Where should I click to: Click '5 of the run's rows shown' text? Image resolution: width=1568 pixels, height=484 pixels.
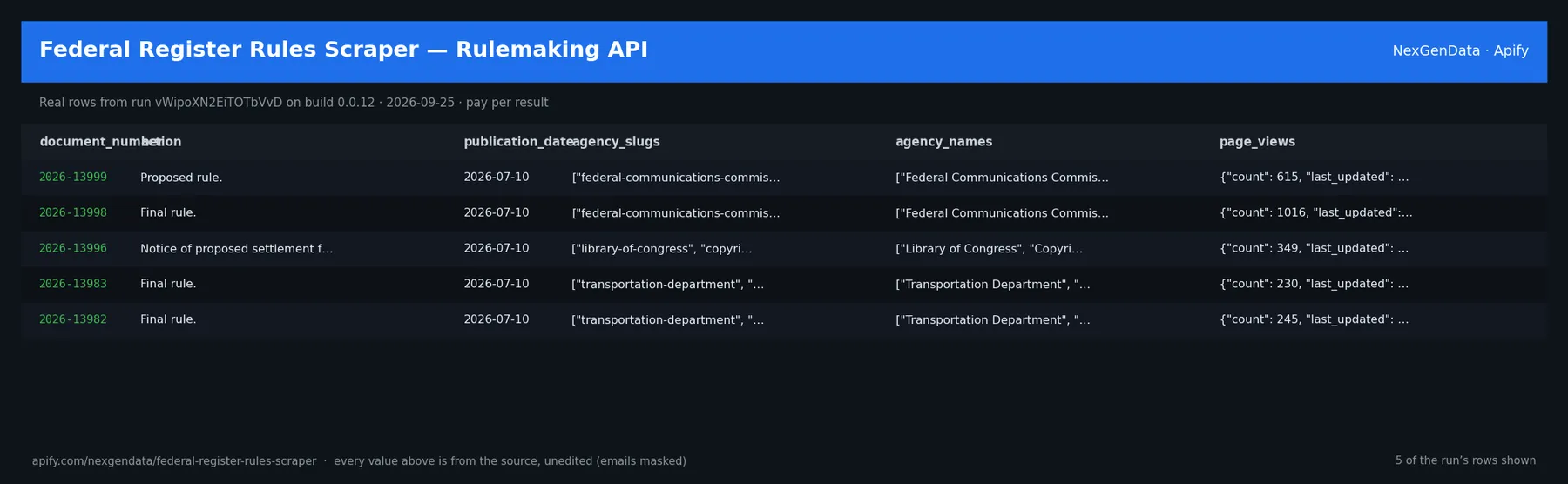coord(1465,461)
